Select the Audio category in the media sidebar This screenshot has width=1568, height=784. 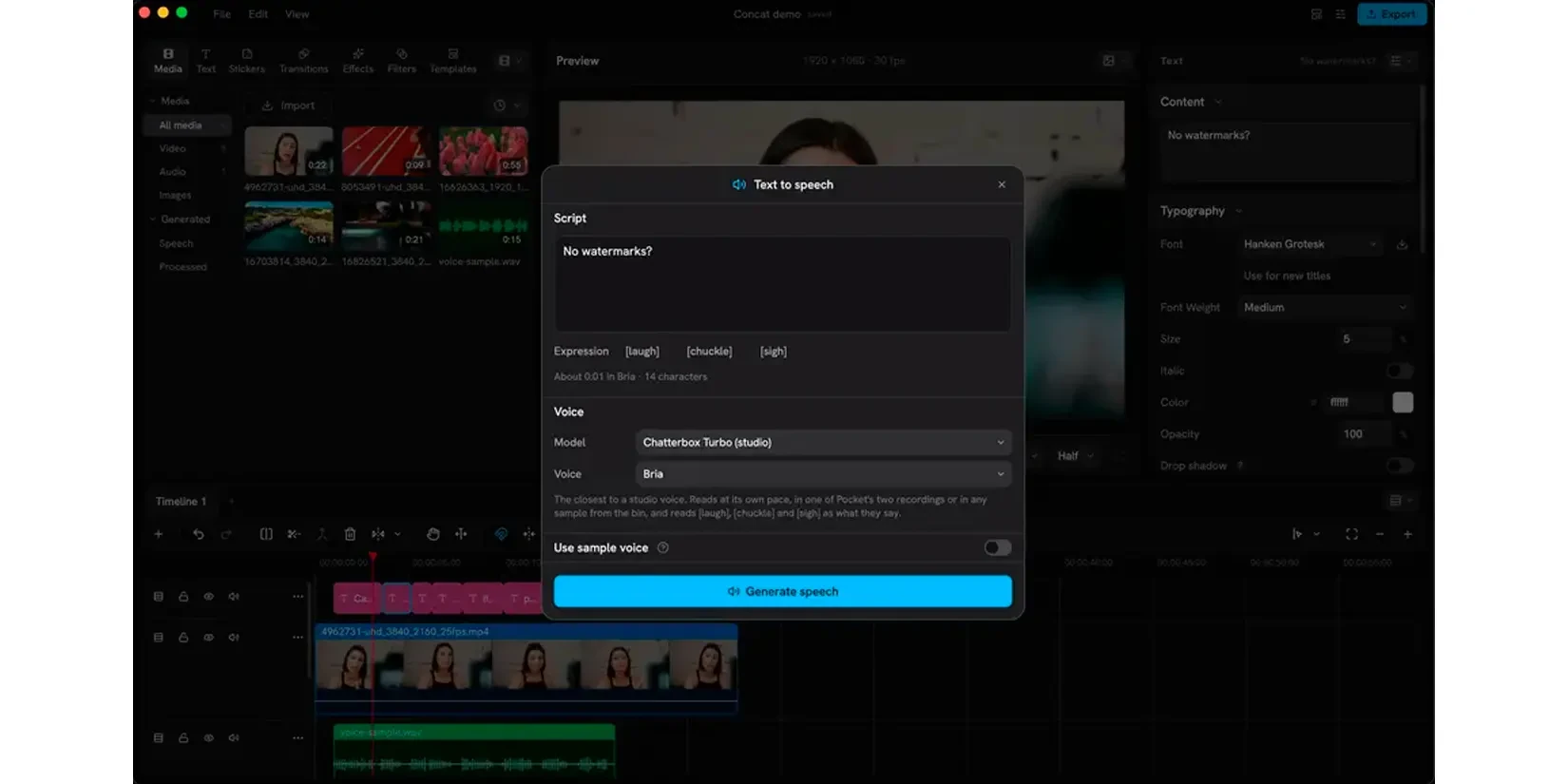(x=172, y=172)
